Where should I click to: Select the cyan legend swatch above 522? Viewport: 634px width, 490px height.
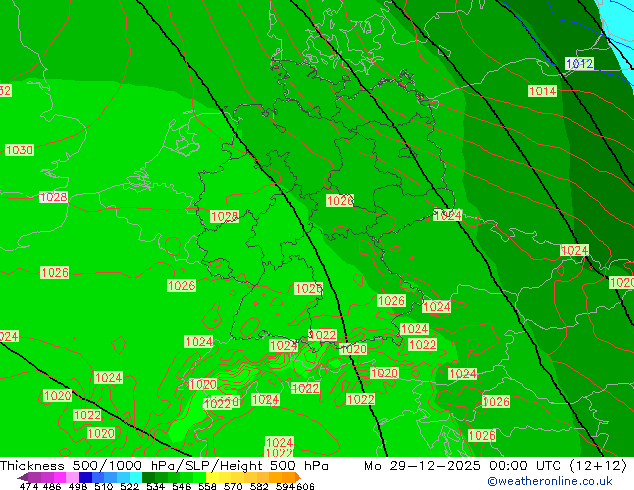136,477
